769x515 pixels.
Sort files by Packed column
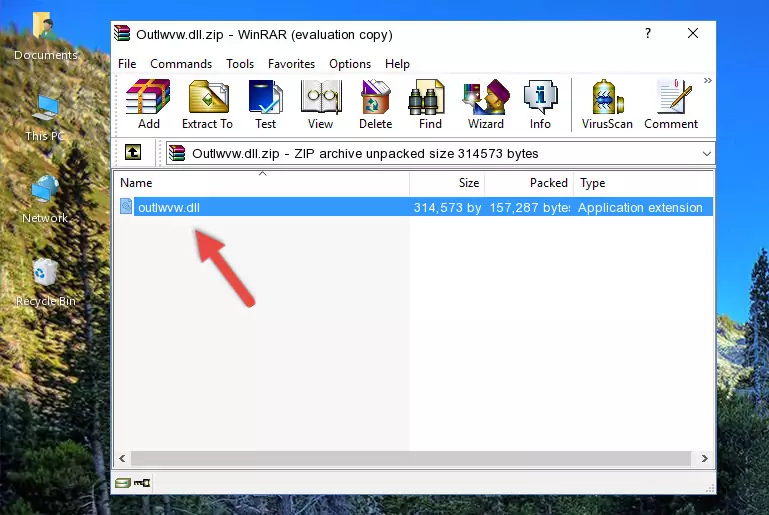click(529, 183)
